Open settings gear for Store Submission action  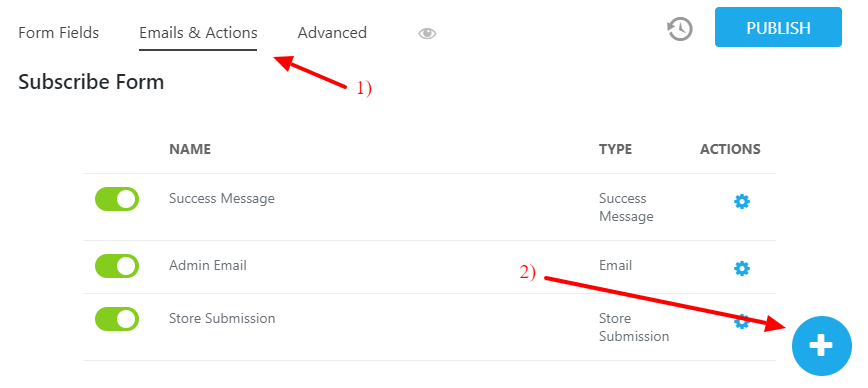(x=741, y=321)
